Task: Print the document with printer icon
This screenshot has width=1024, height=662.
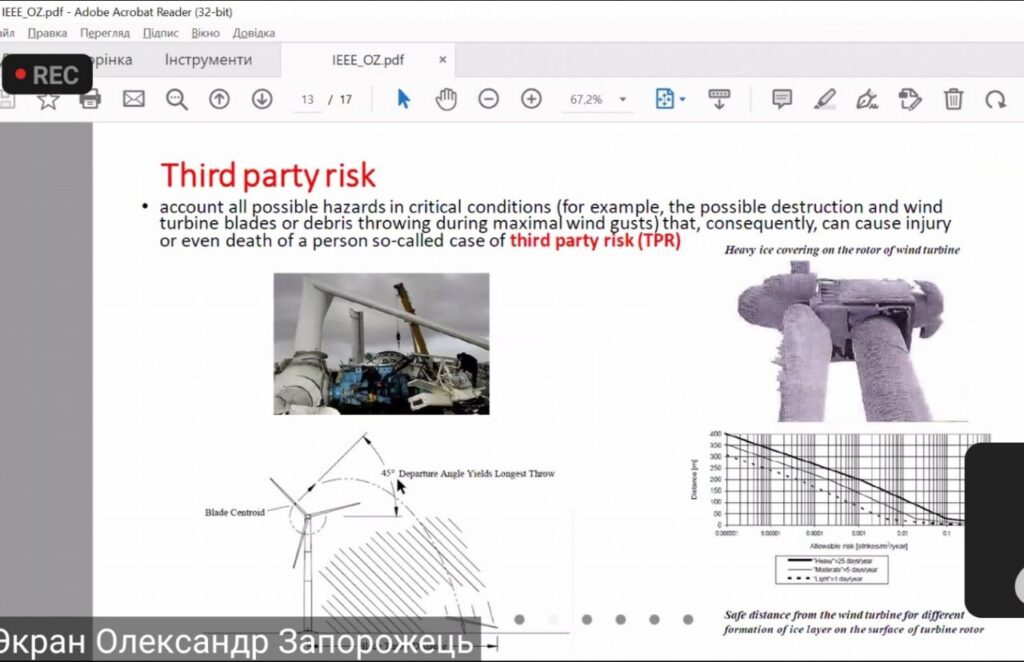Action: [x=90, y=99]
